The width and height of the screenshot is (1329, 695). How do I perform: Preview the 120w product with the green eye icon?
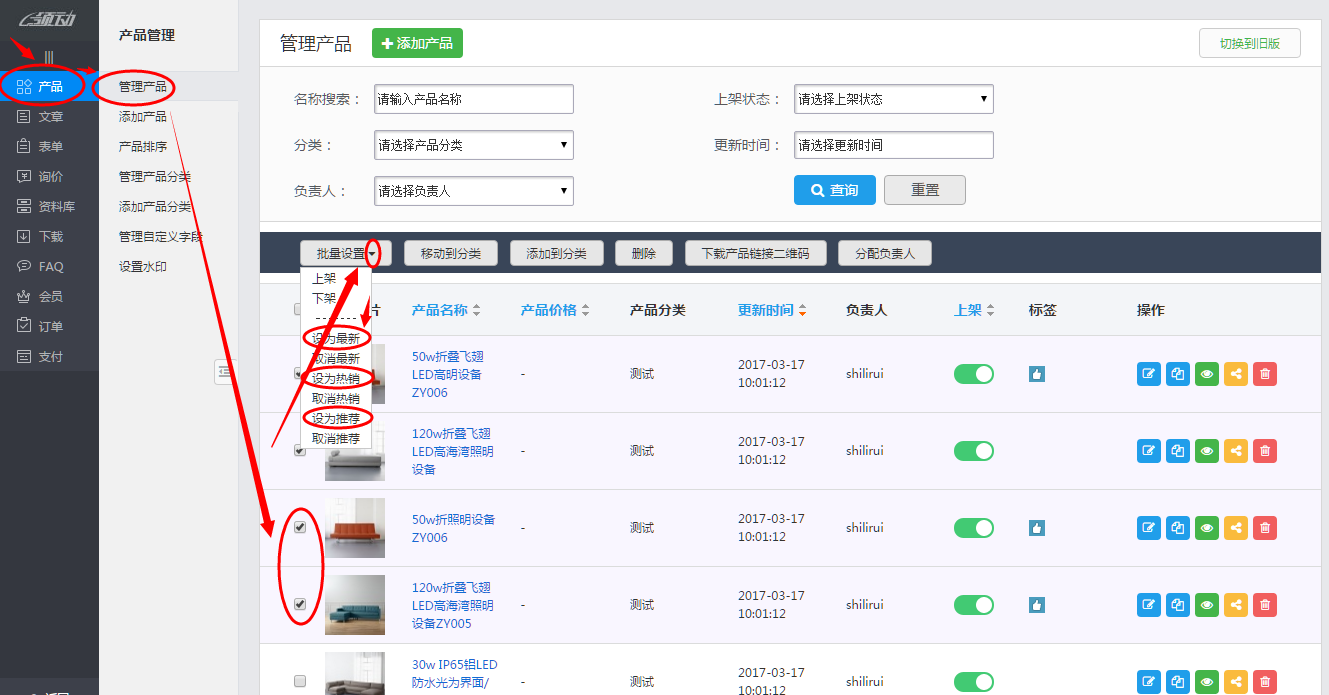point(1206,451)
